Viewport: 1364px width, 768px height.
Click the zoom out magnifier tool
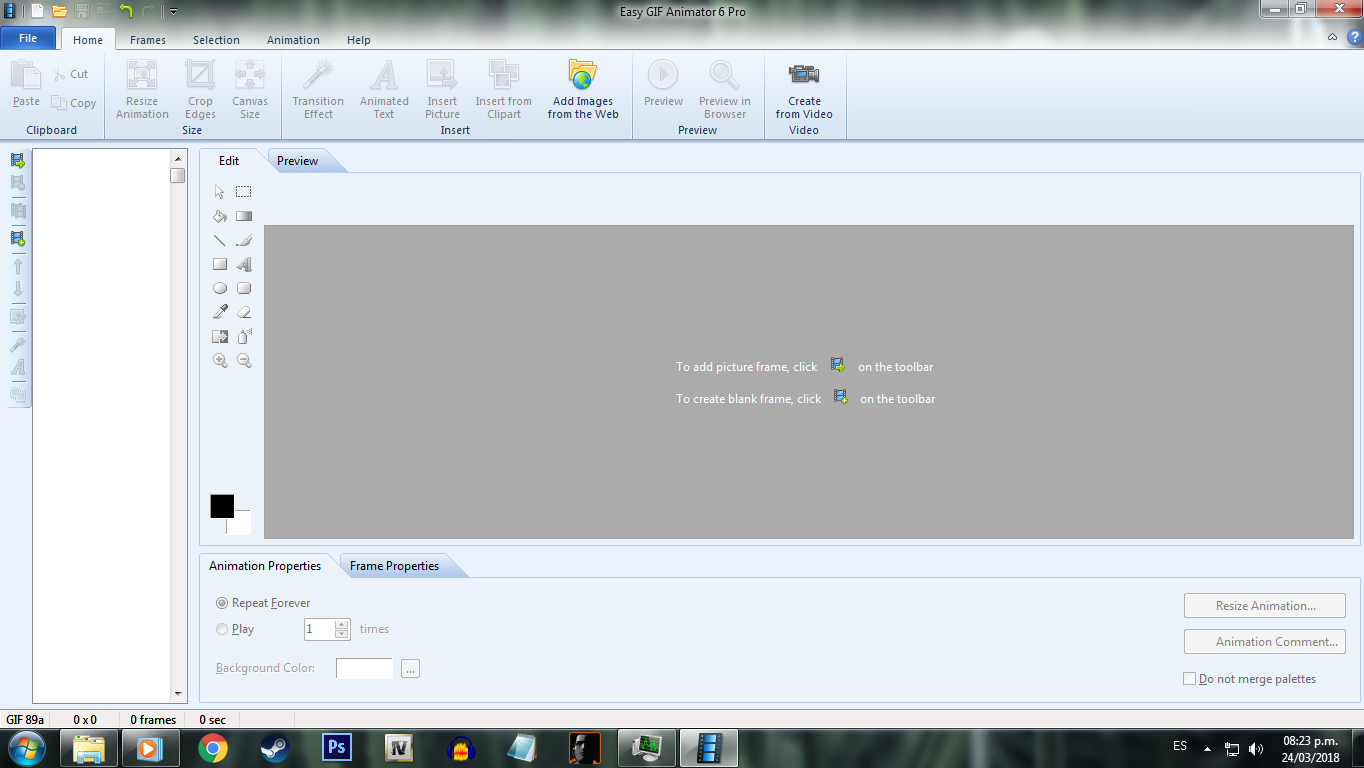(244, 361)
